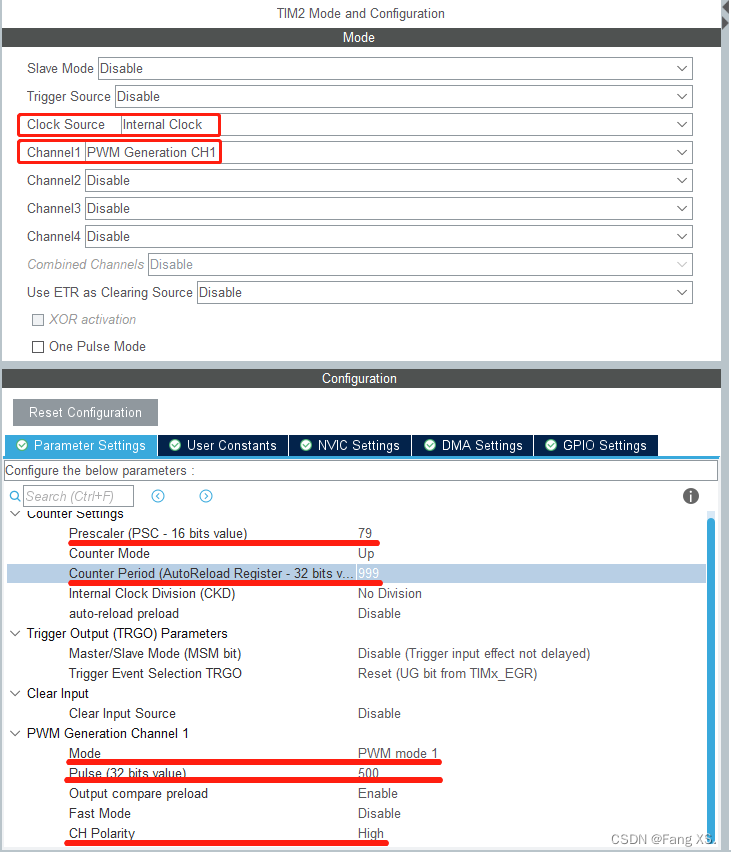This screenshot has height=856, width=731.
Task: Open the Channel4 dropdown
Action: pyautogui.click(x=389, y=236)
